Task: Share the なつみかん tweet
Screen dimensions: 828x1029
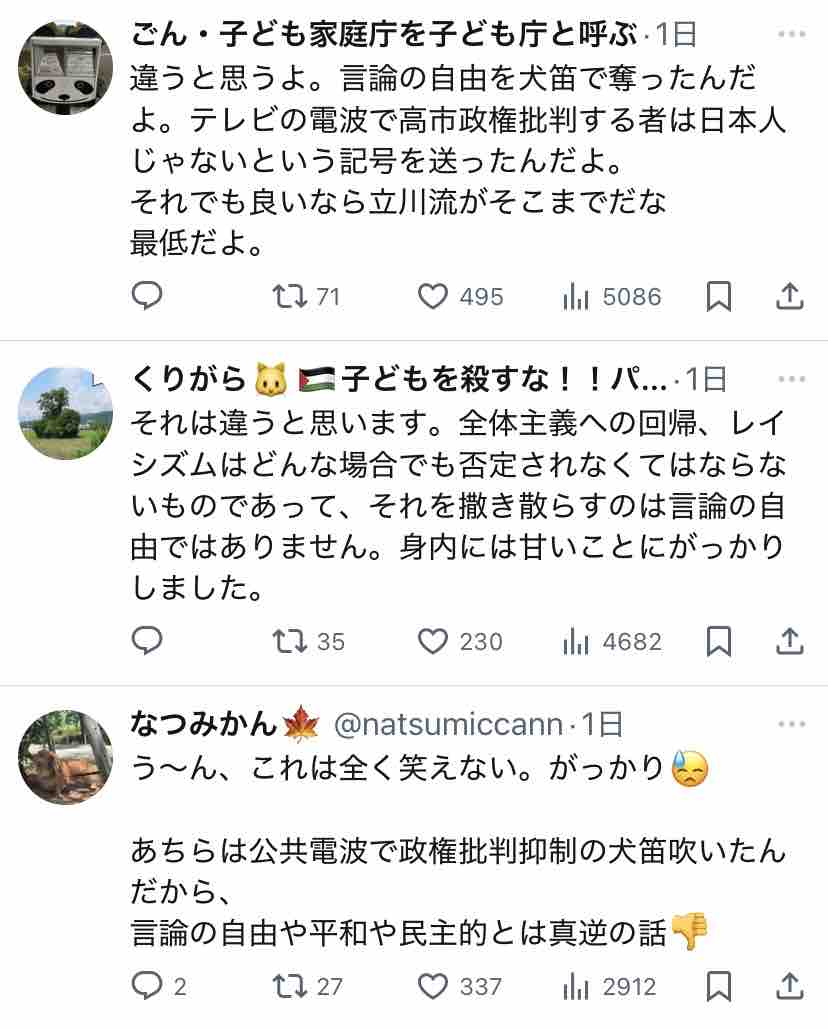Action: click(790, 986)
